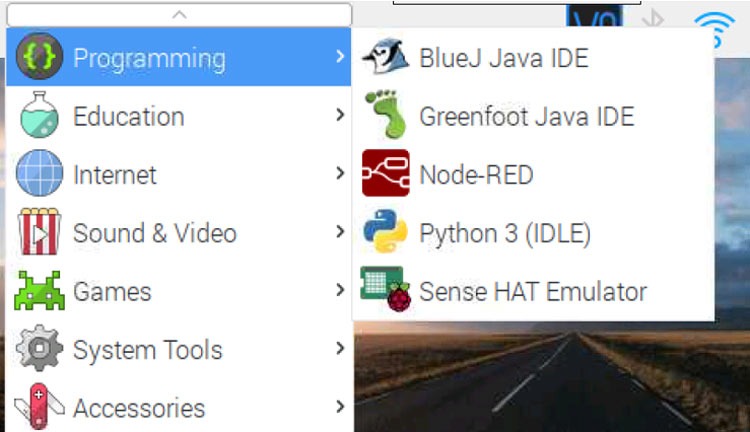Click the System Tools gear icon
This screenshot has width=750, height=432.
pyautogui.click(x=39, y=350)
